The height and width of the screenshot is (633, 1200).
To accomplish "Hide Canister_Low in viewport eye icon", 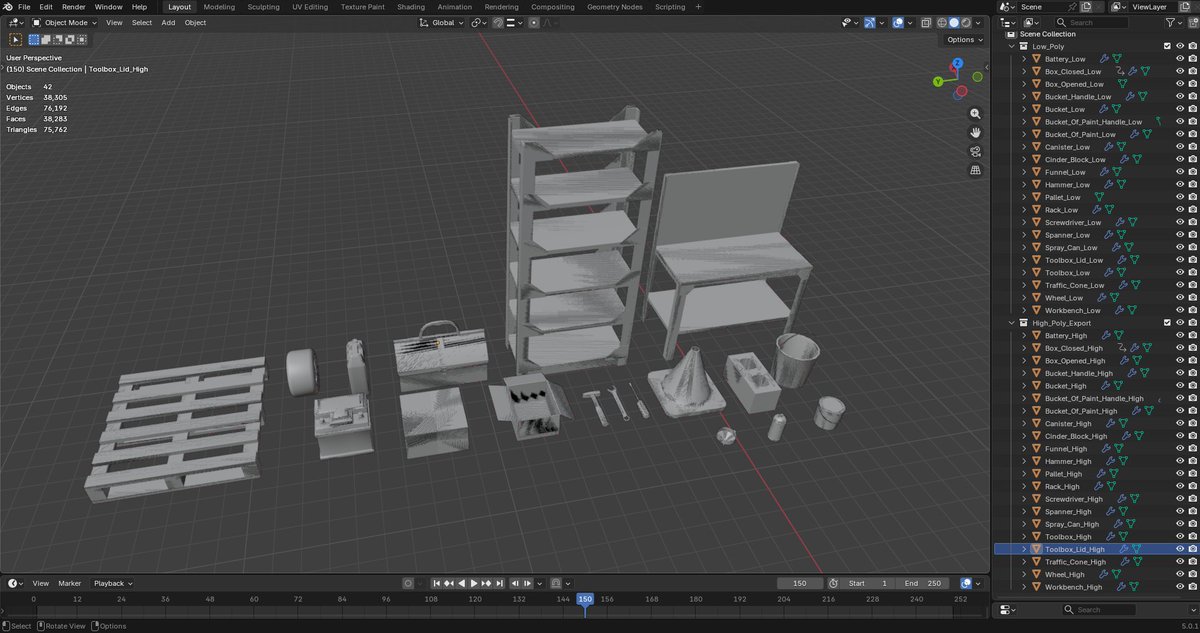I will [x=1180, y=147].
